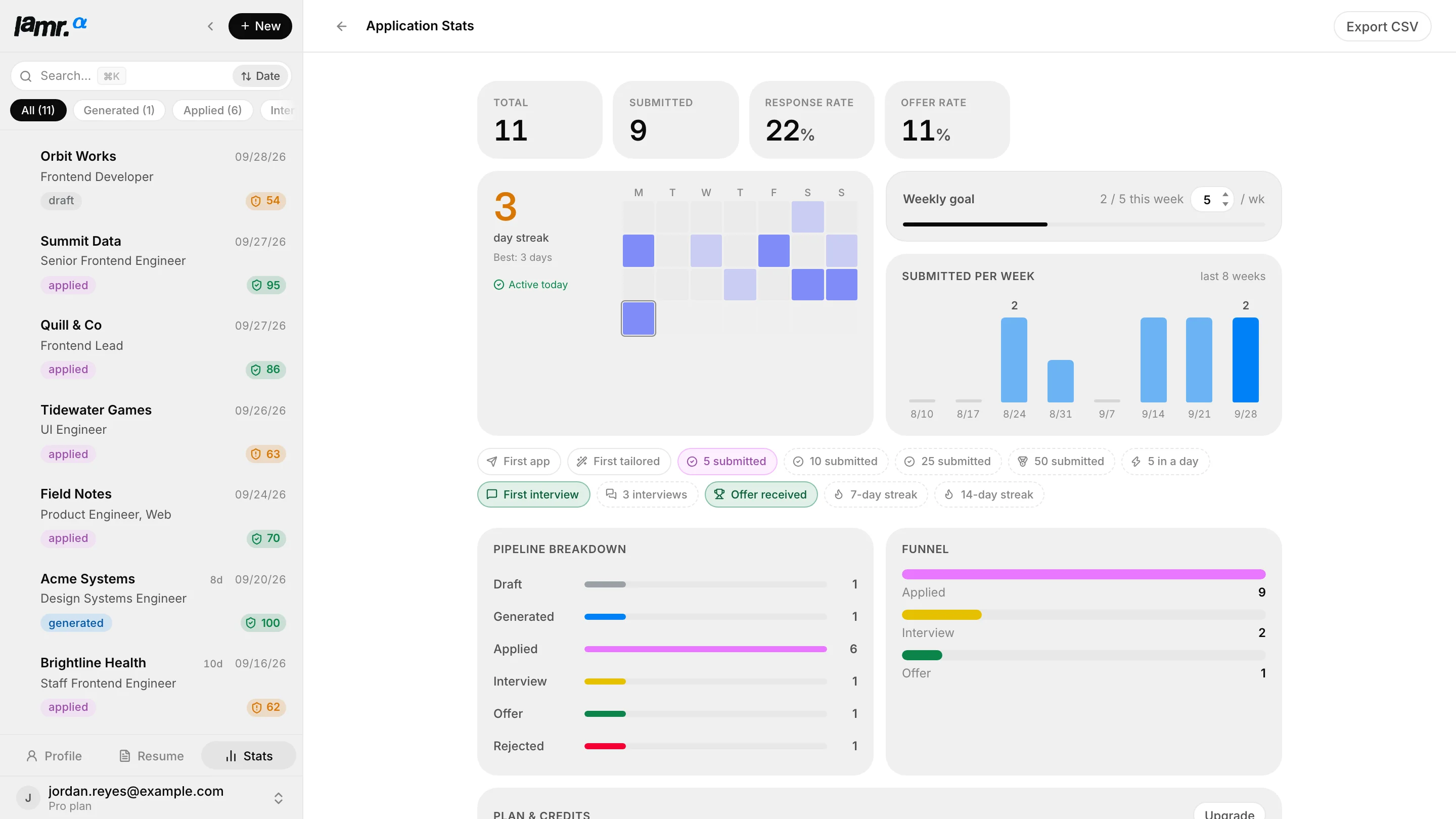This screenshot has width=1456, height=819.
Task: Click the 3 interviews badge
Action: pyautogui.click(x=647, y=494)
